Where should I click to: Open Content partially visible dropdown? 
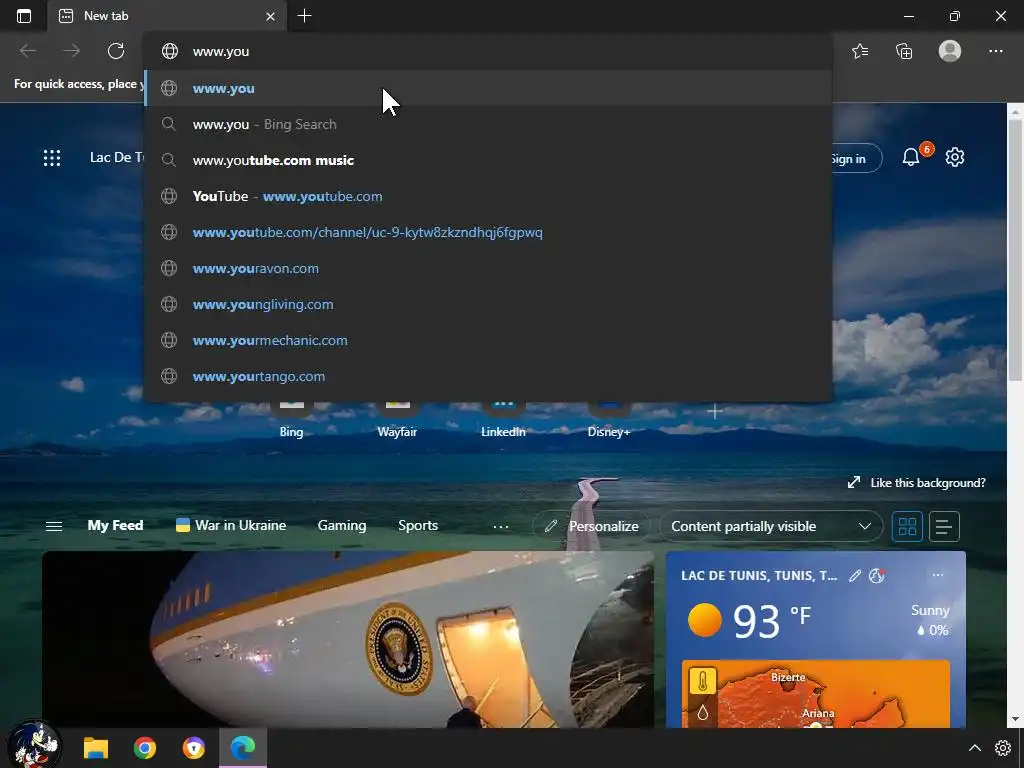click(771, 526)
